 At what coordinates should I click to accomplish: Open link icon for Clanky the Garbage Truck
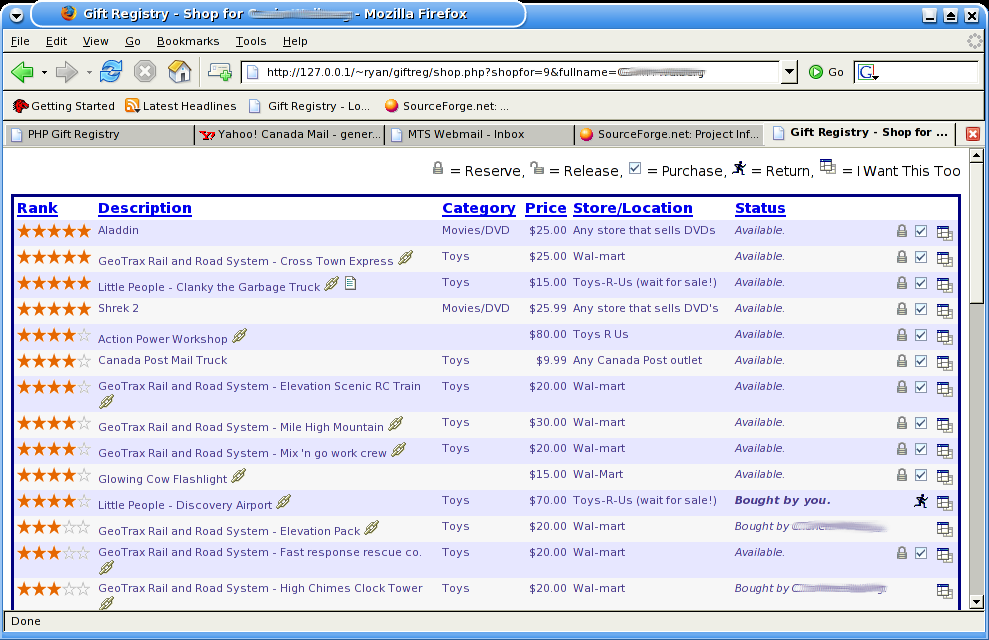click(332, 284)
